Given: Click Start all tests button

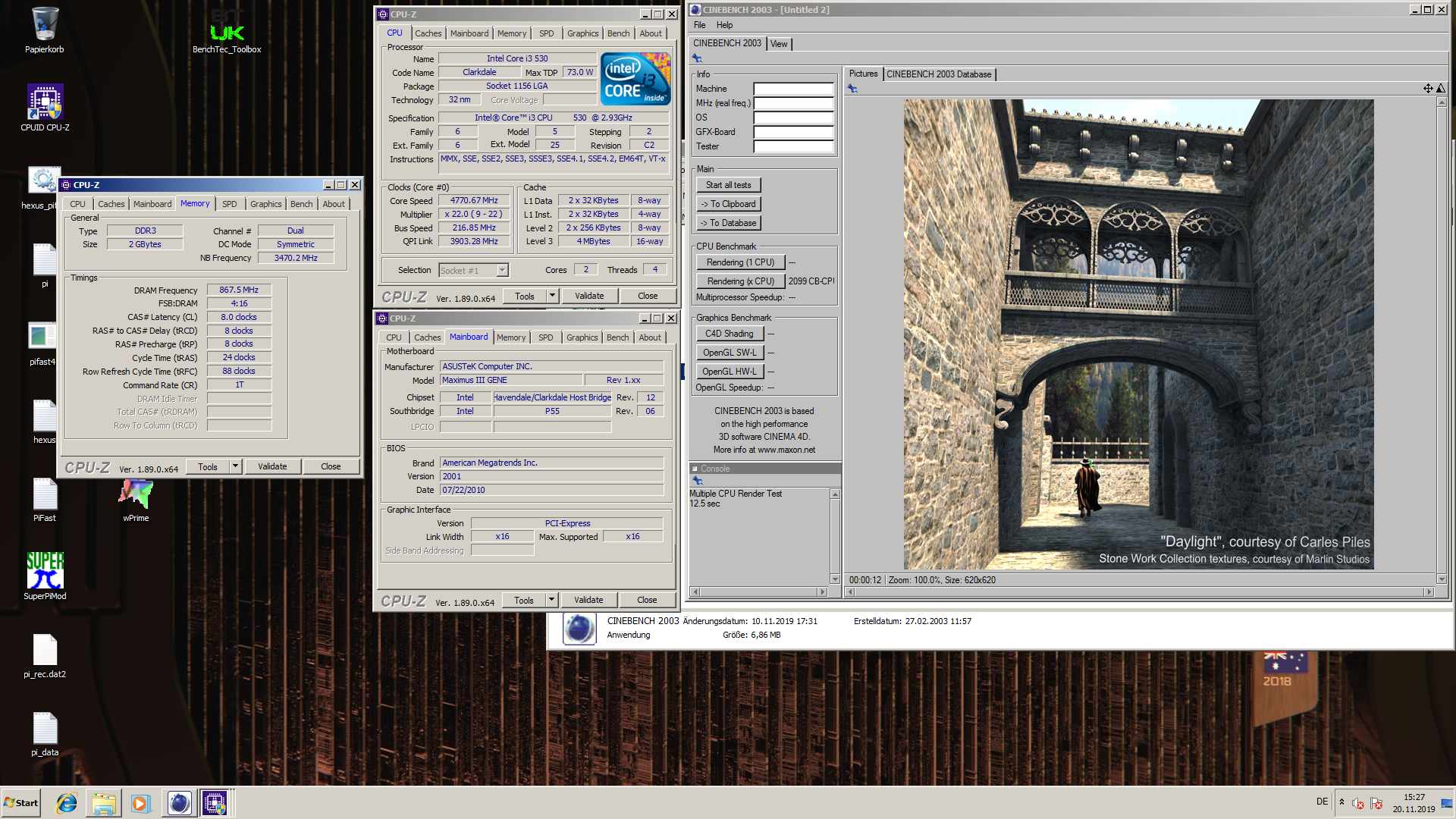Looking at the screenshot, I should (x=728, y=185).
